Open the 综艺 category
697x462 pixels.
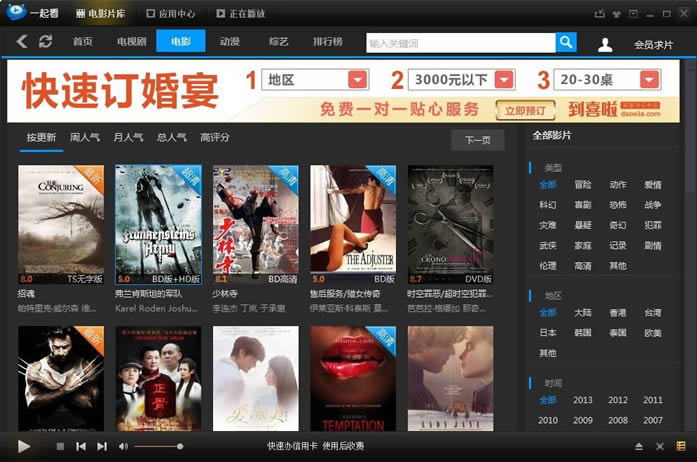(x=279, y=41)
